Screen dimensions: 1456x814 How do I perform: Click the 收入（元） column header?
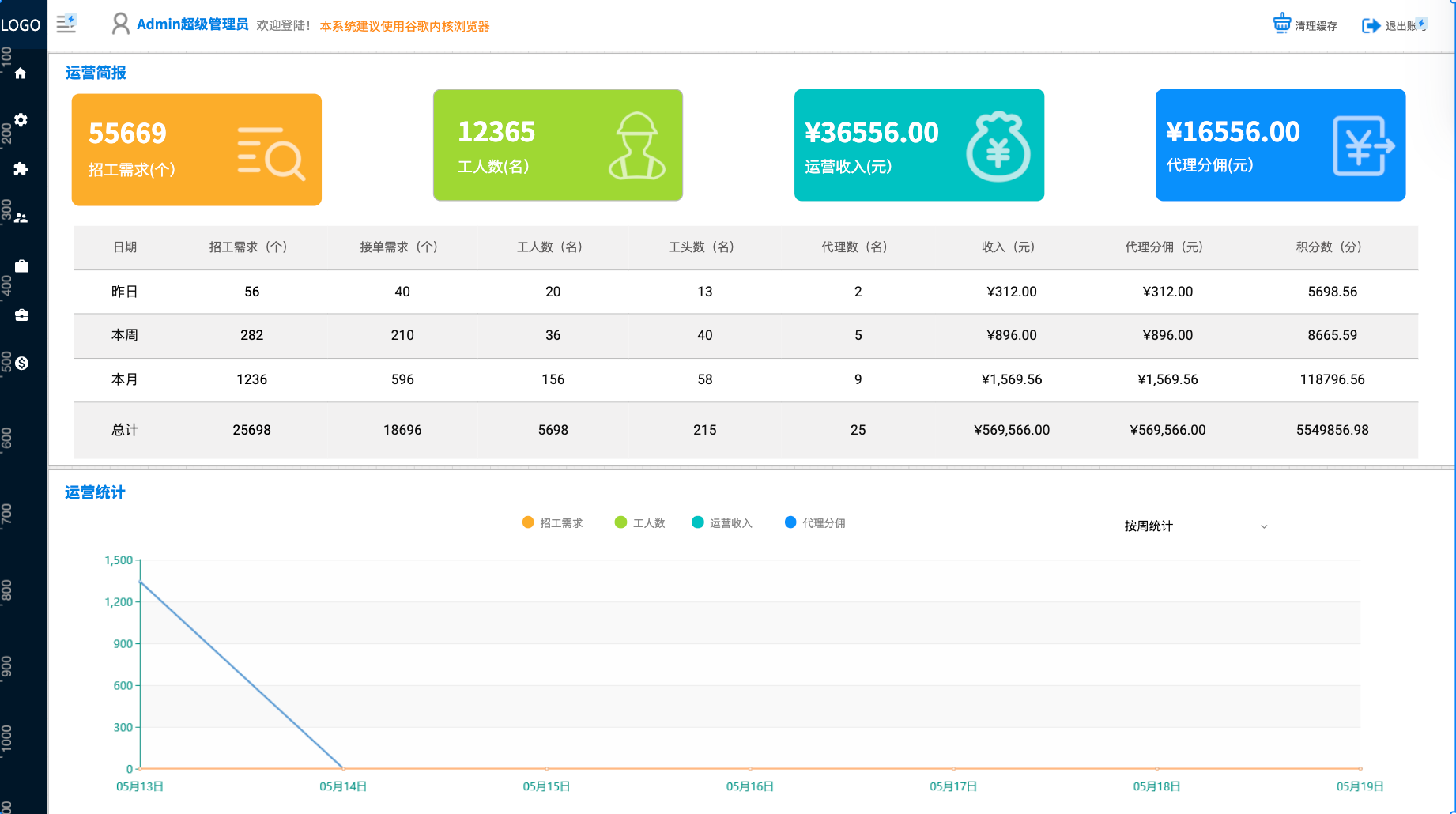pos(1012,247)
